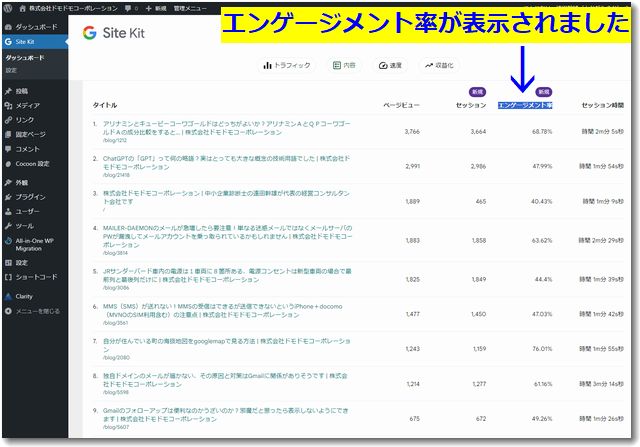The height and width of the screenshot is (447, 640).
Task: Click the 新規 badge above セッション
Action: 477,92
